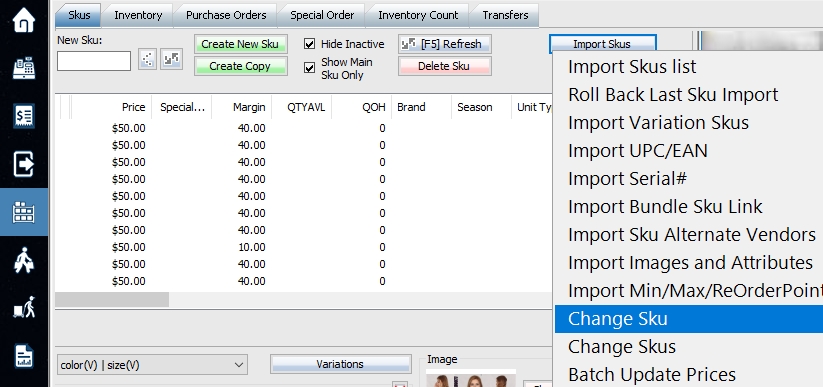The image size is (823, 387).
Task: Click the red Delete Sku button
Action: pos(445,66)
